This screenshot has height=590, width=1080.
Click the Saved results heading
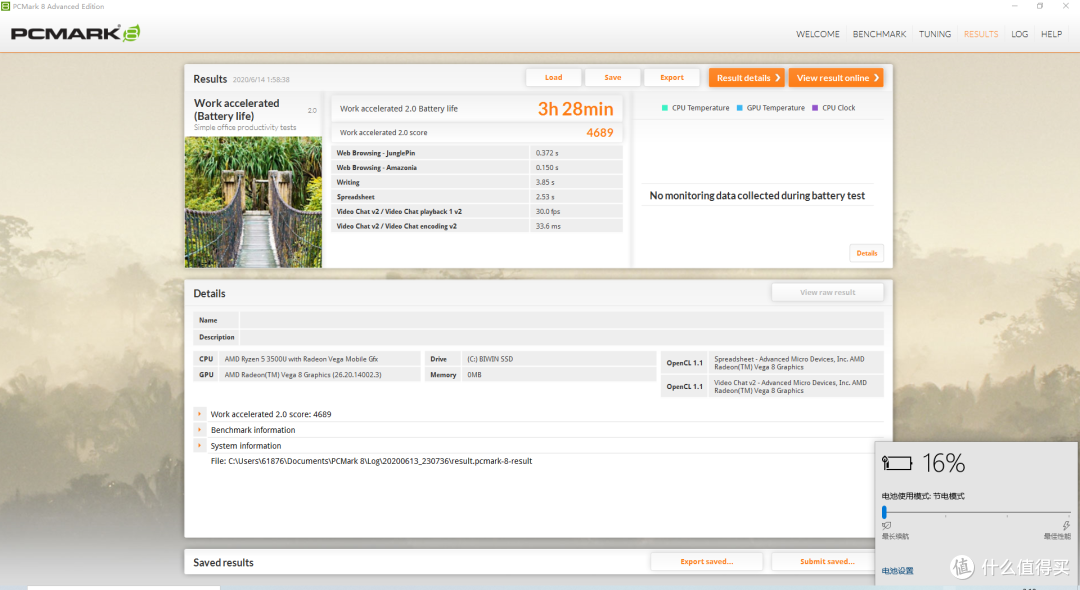point(223,562)
